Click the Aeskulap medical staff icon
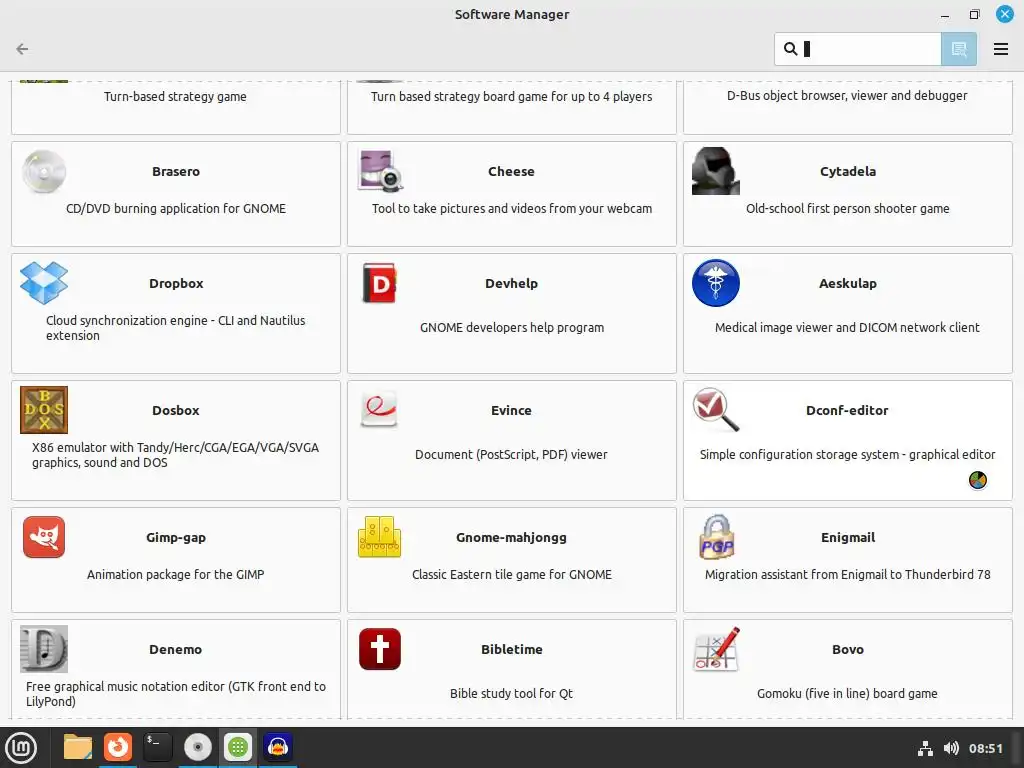 tap(716, 283)
